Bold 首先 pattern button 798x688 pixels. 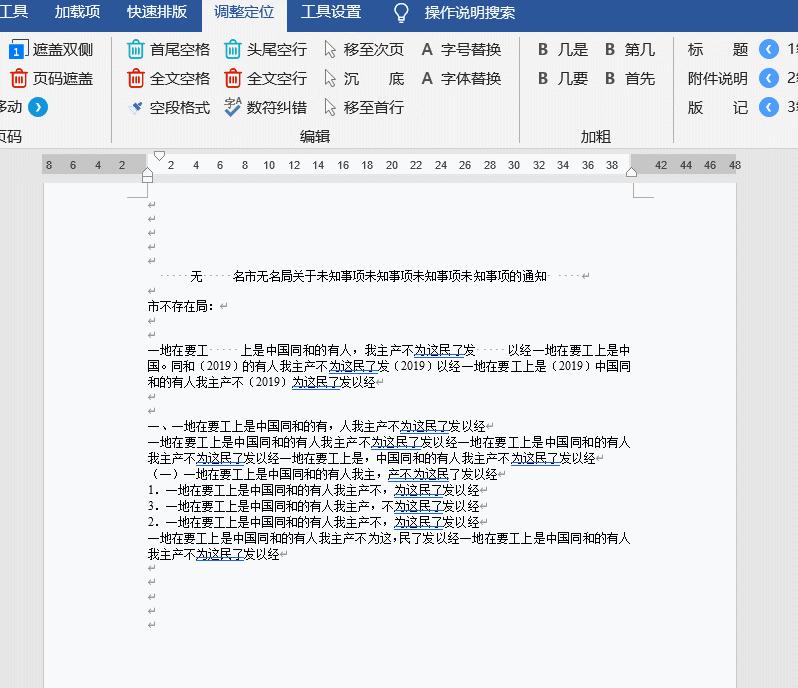pos(630,78)
